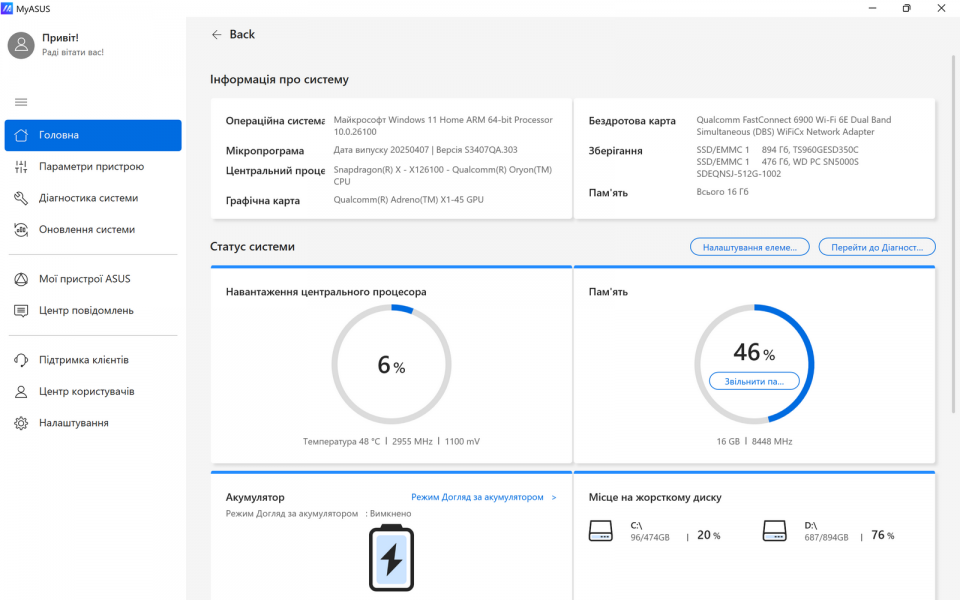This screenshot has width=960, height=600.
Task: Click the Оновлення системи update icon
Action: 21,229
